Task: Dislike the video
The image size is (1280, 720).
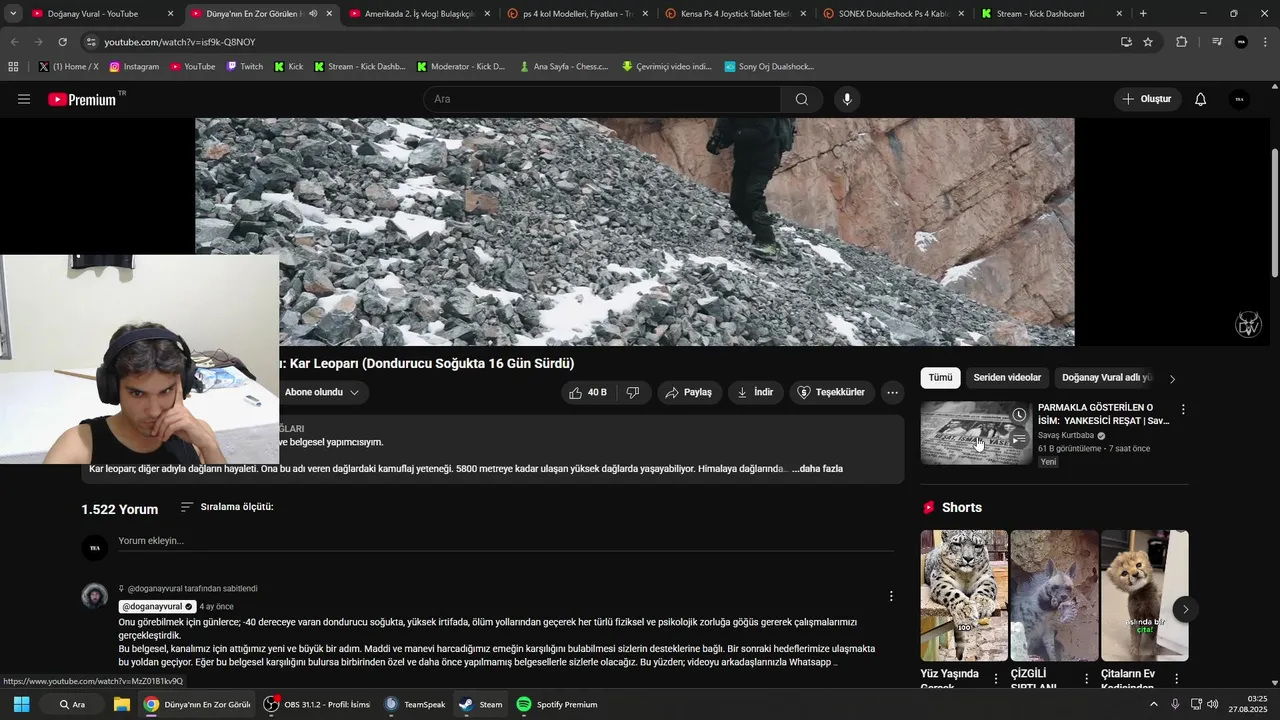Action: pos(633,392)
